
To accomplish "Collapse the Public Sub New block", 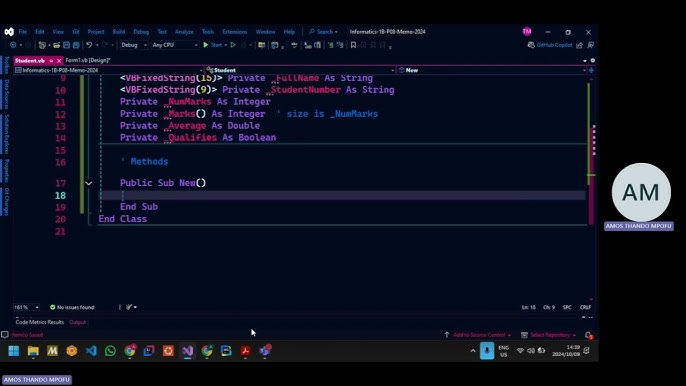I will tap(89, 183).
